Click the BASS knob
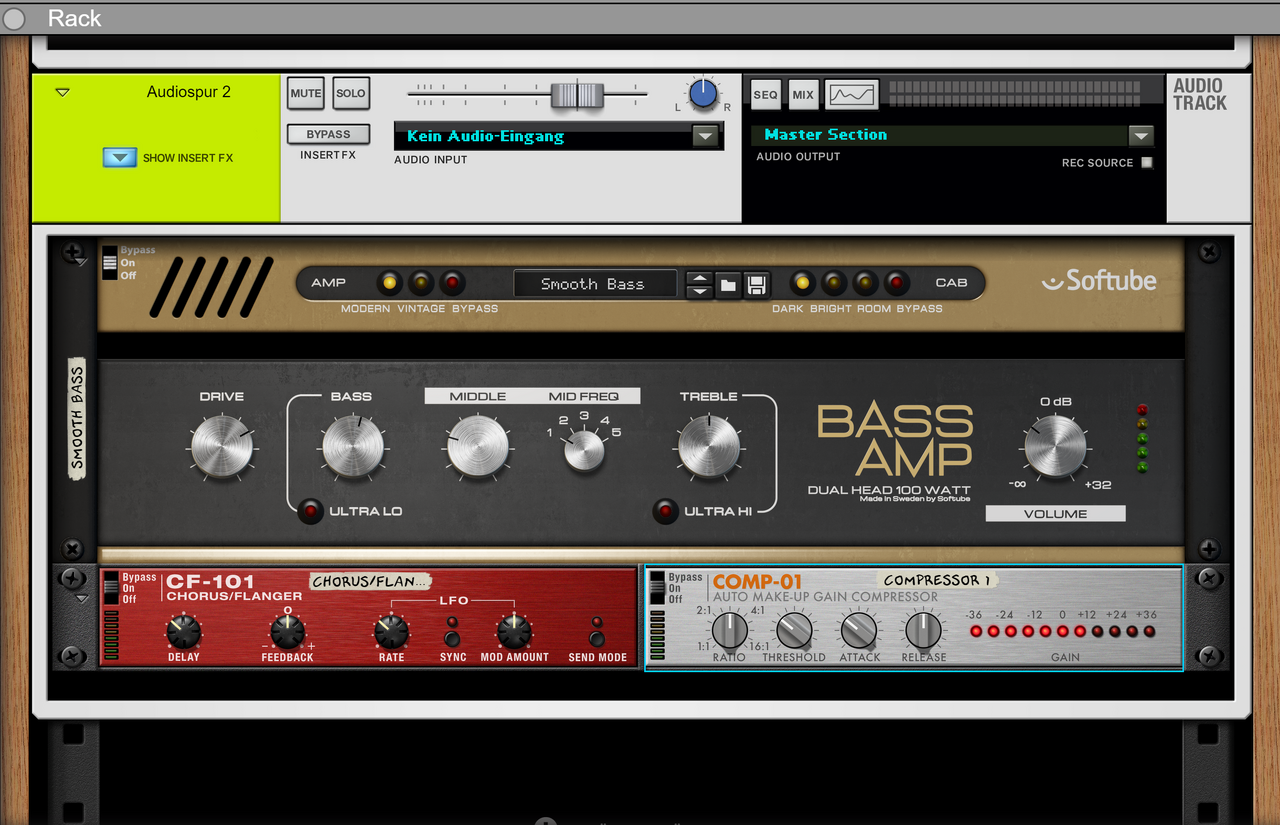Image resolution: width=1280 pixels, height=825 pixels. (352, 446)
